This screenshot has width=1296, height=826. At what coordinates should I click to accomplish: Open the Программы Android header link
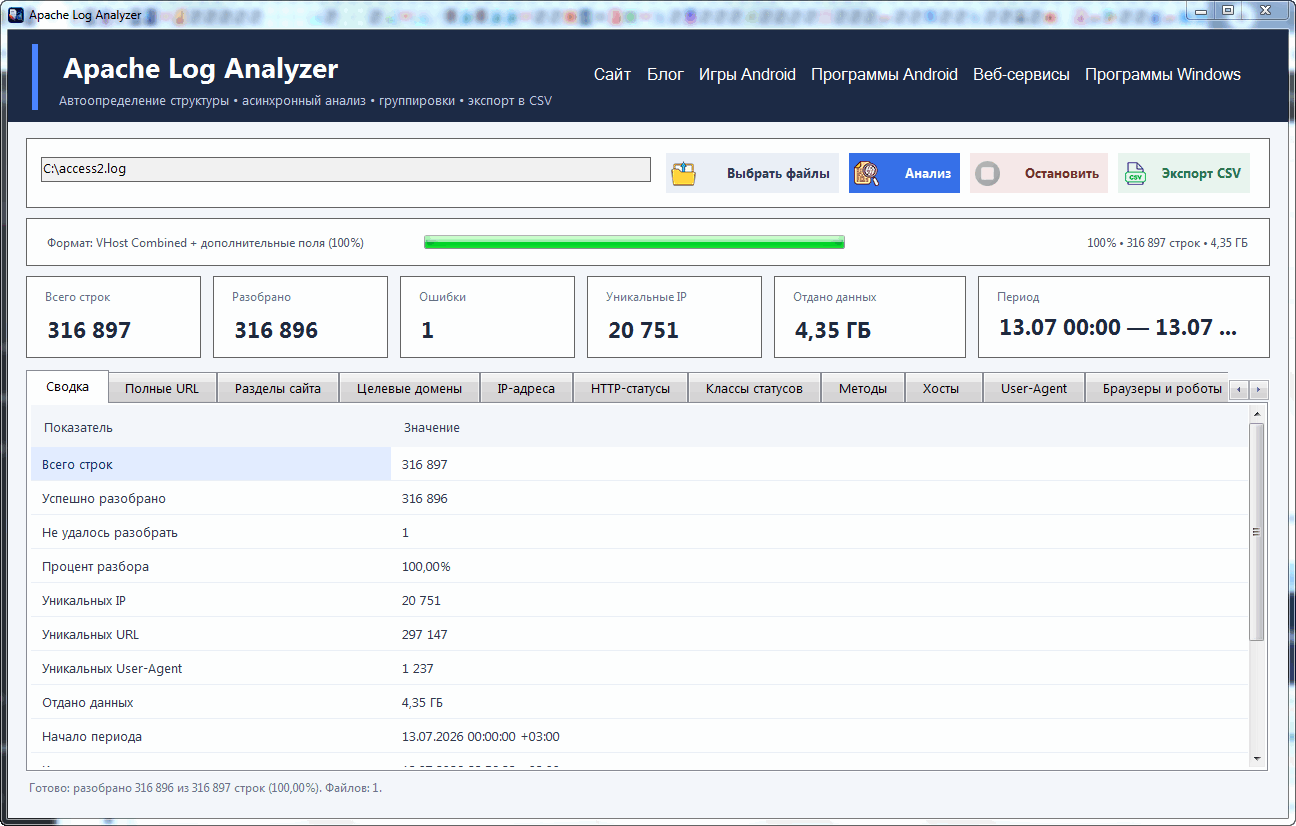coord(884,74)
